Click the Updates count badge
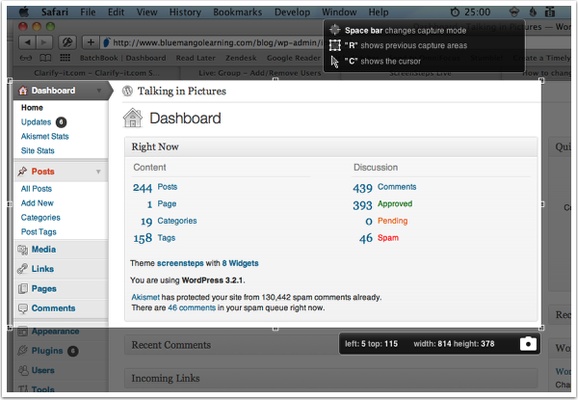Image resolution: width=578 pixels, height=400 pixels. pyautogui.click(x=61, y=122)
